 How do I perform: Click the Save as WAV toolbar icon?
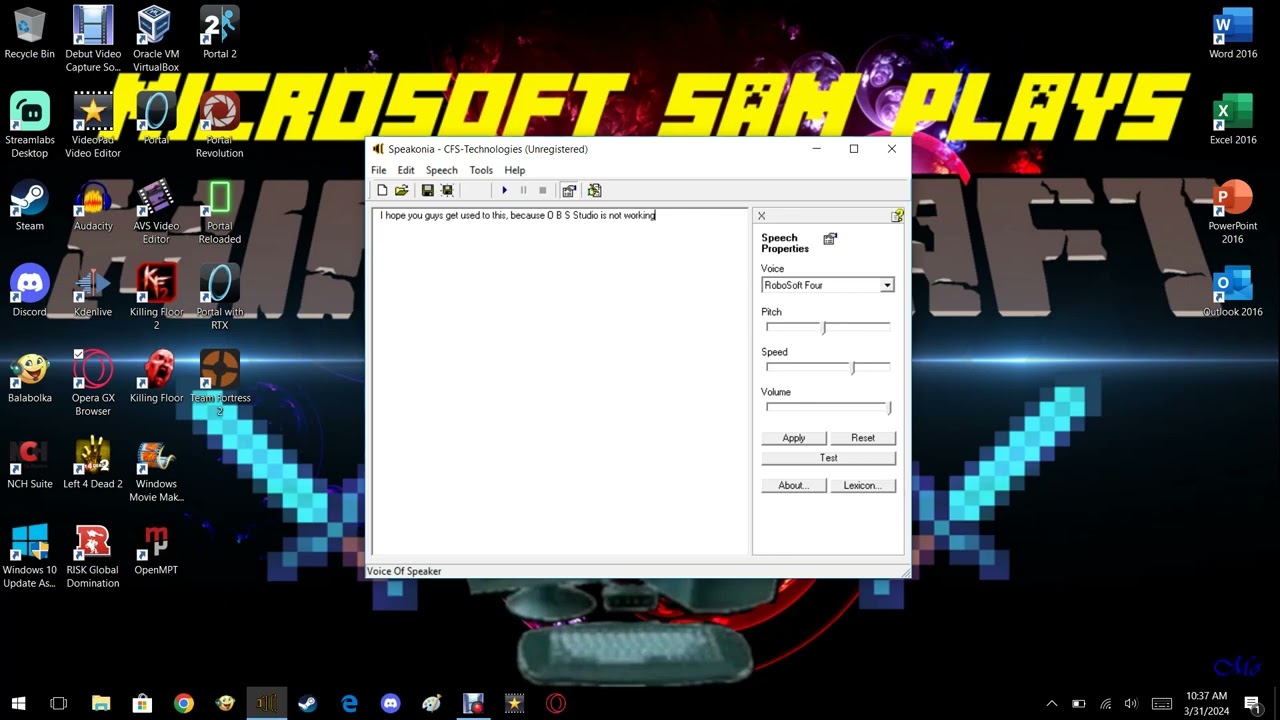point(447,190)
